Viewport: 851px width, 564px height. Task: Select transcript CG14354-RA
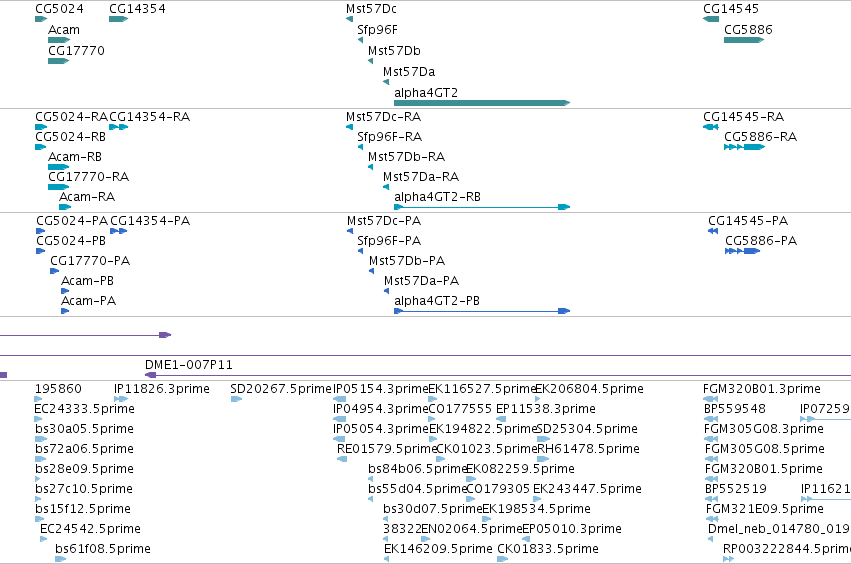(149, 117)
